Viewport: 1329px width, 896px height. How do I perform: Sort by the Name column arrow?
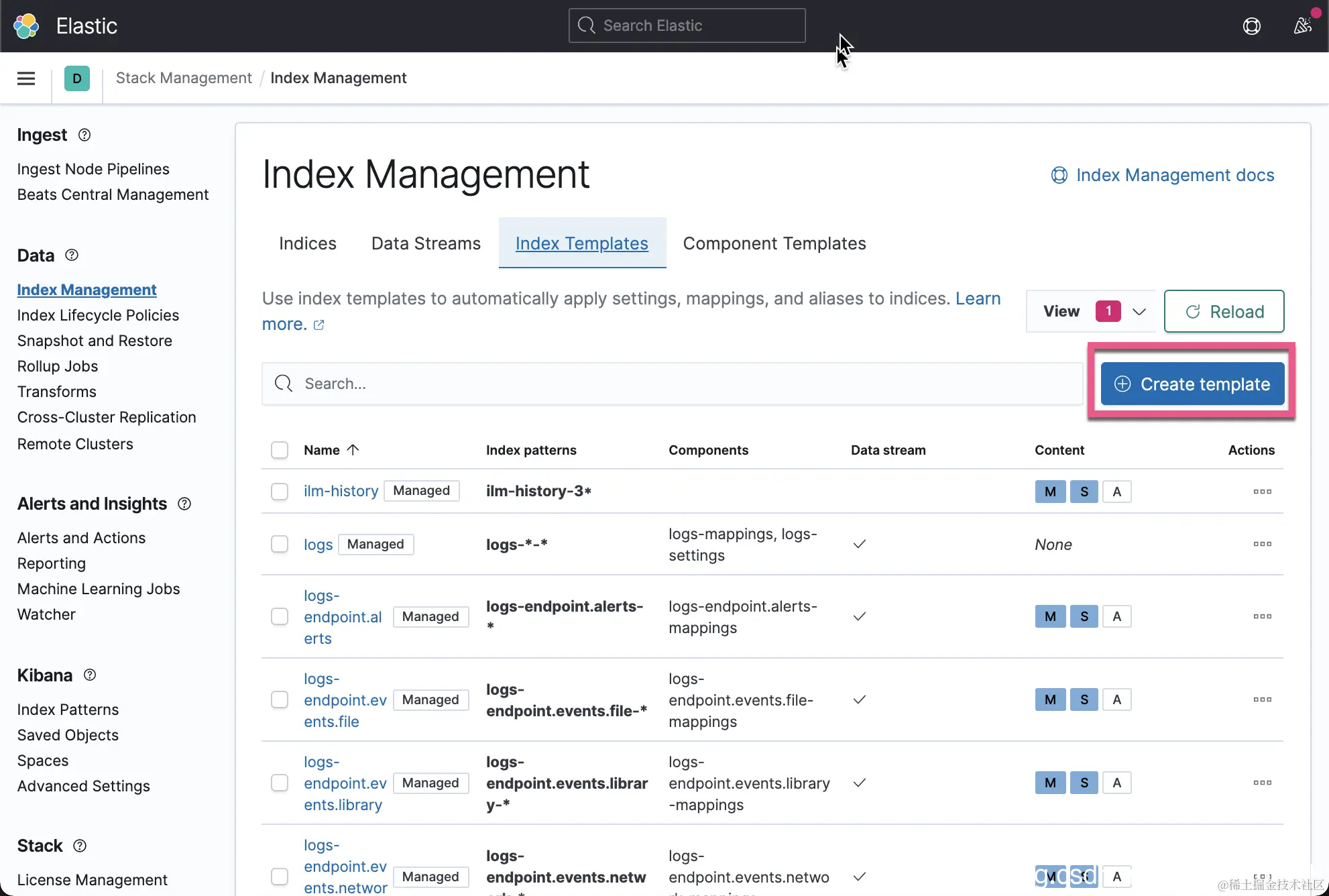coord(353,450)
